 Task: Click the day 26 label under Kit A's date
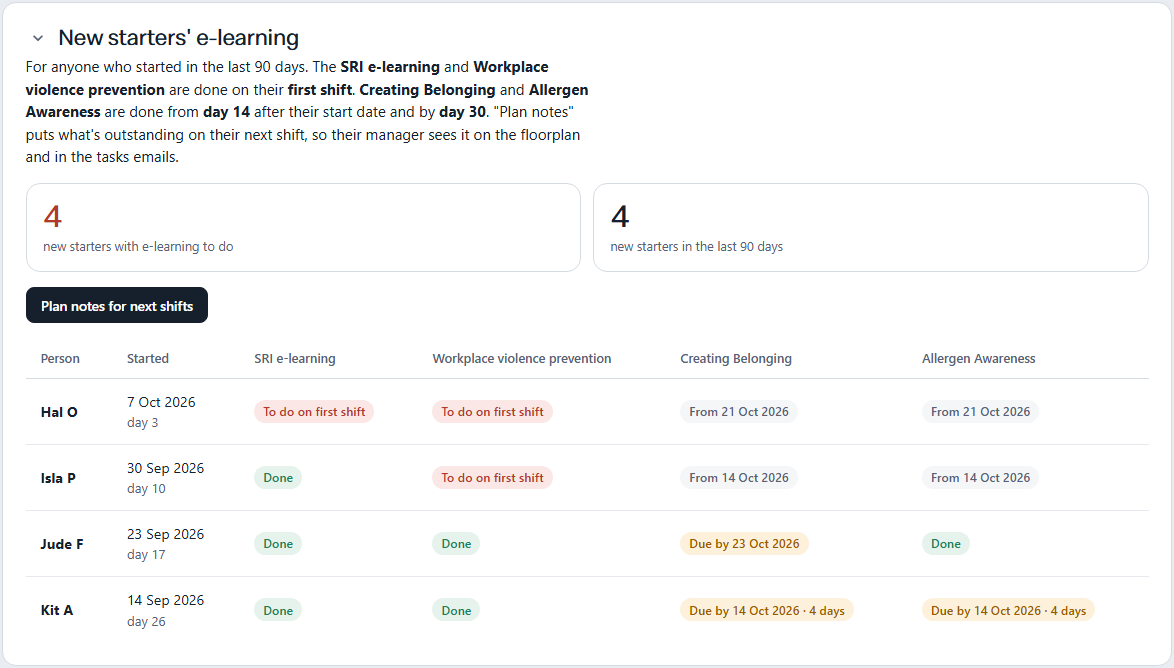coord(146,621)
